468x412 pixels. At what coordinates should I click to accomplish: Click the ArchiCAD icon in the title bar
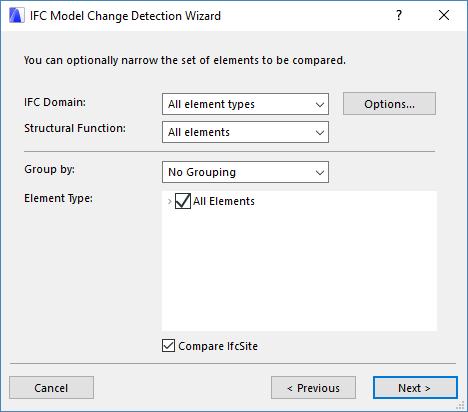click(x=16, y=16)
